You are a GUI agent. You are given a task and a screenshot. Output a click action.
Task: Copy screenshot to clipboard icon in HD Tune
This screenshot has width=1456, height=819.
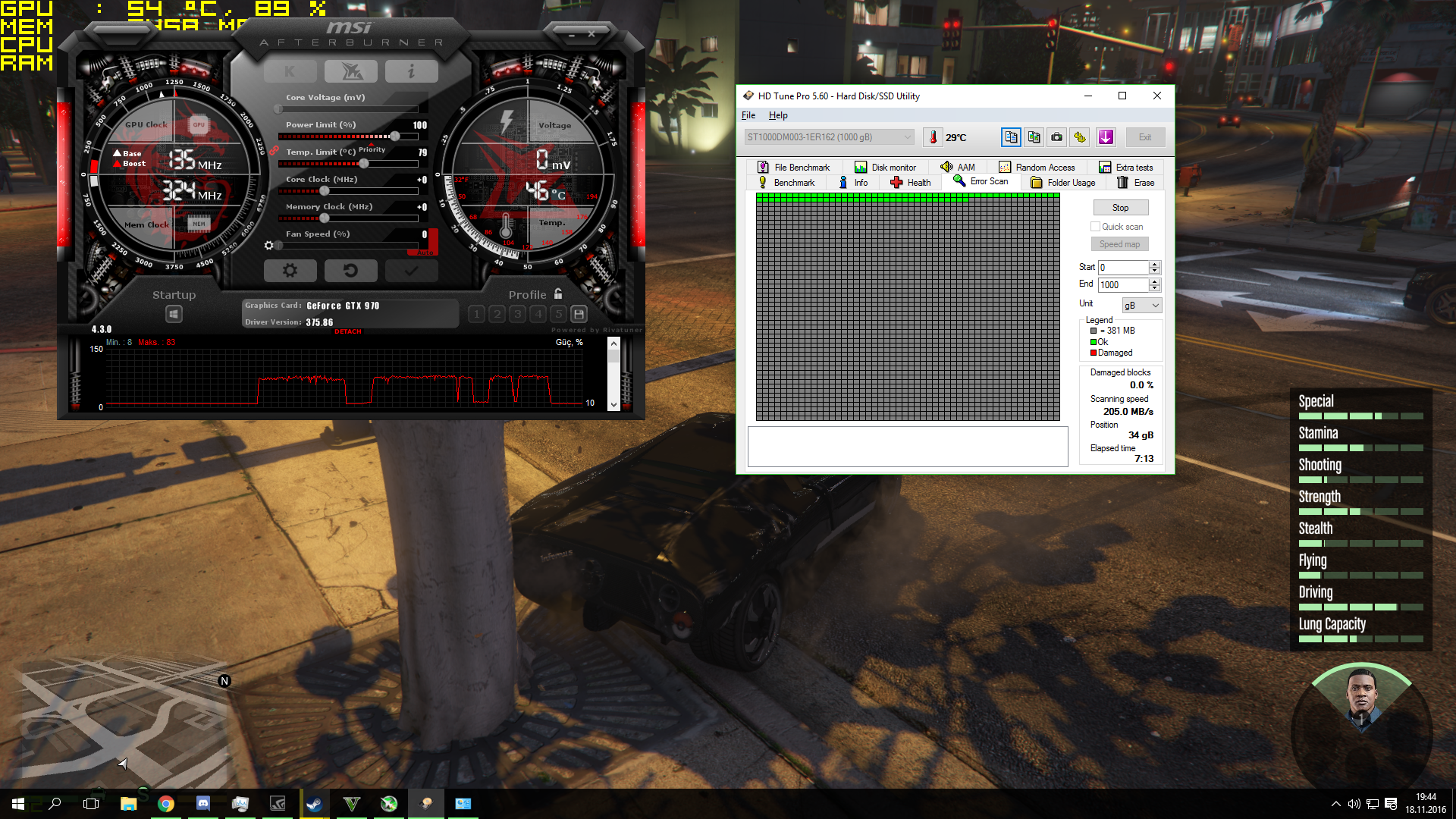point(1034,137)
